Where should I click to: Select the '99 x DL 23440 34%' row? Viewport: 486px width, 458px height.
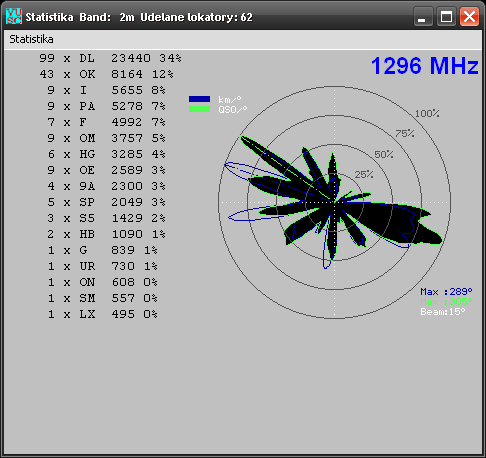(110, 58)
